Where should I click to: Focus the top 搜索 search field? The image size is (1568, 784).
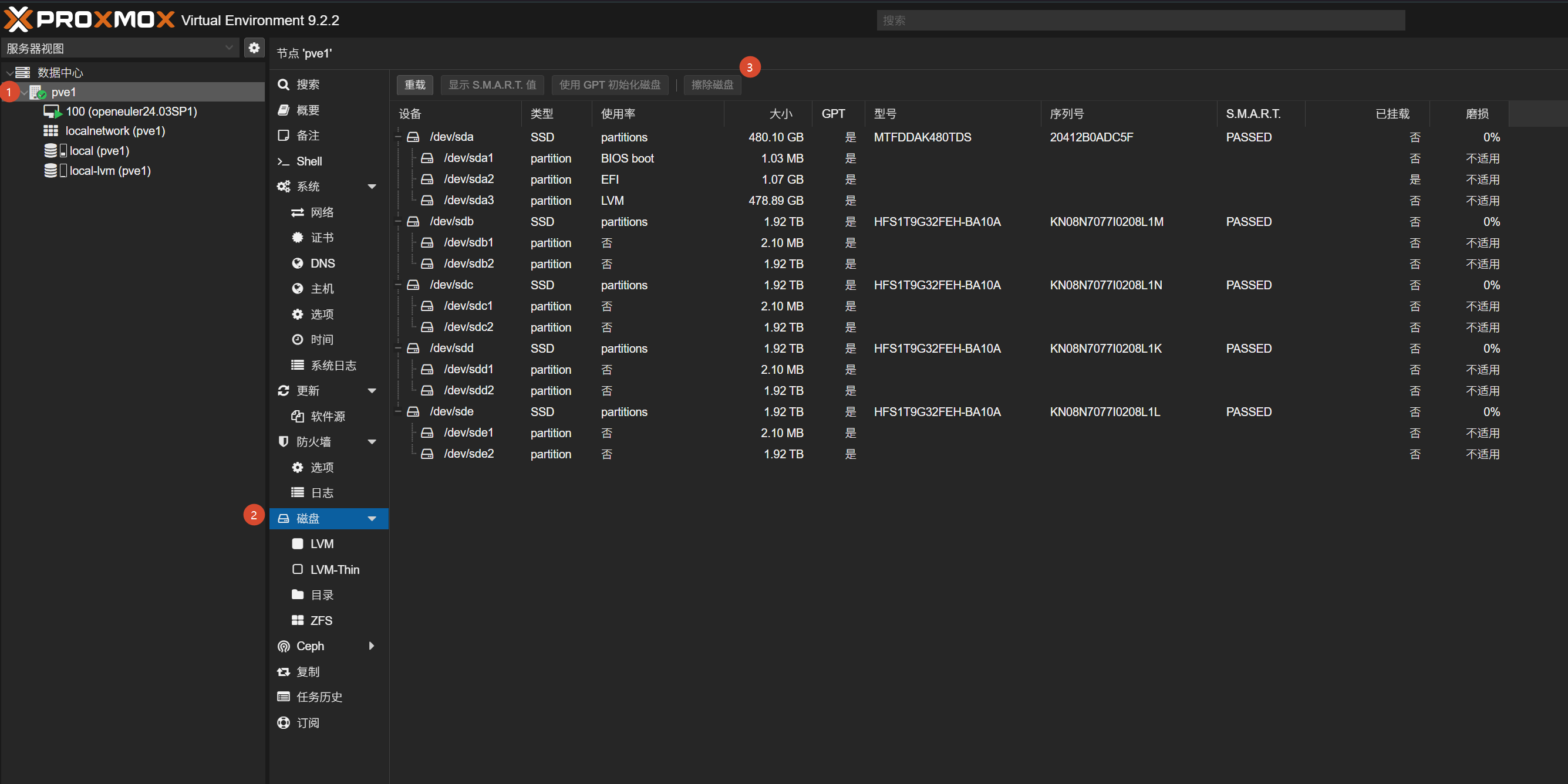1140,20
